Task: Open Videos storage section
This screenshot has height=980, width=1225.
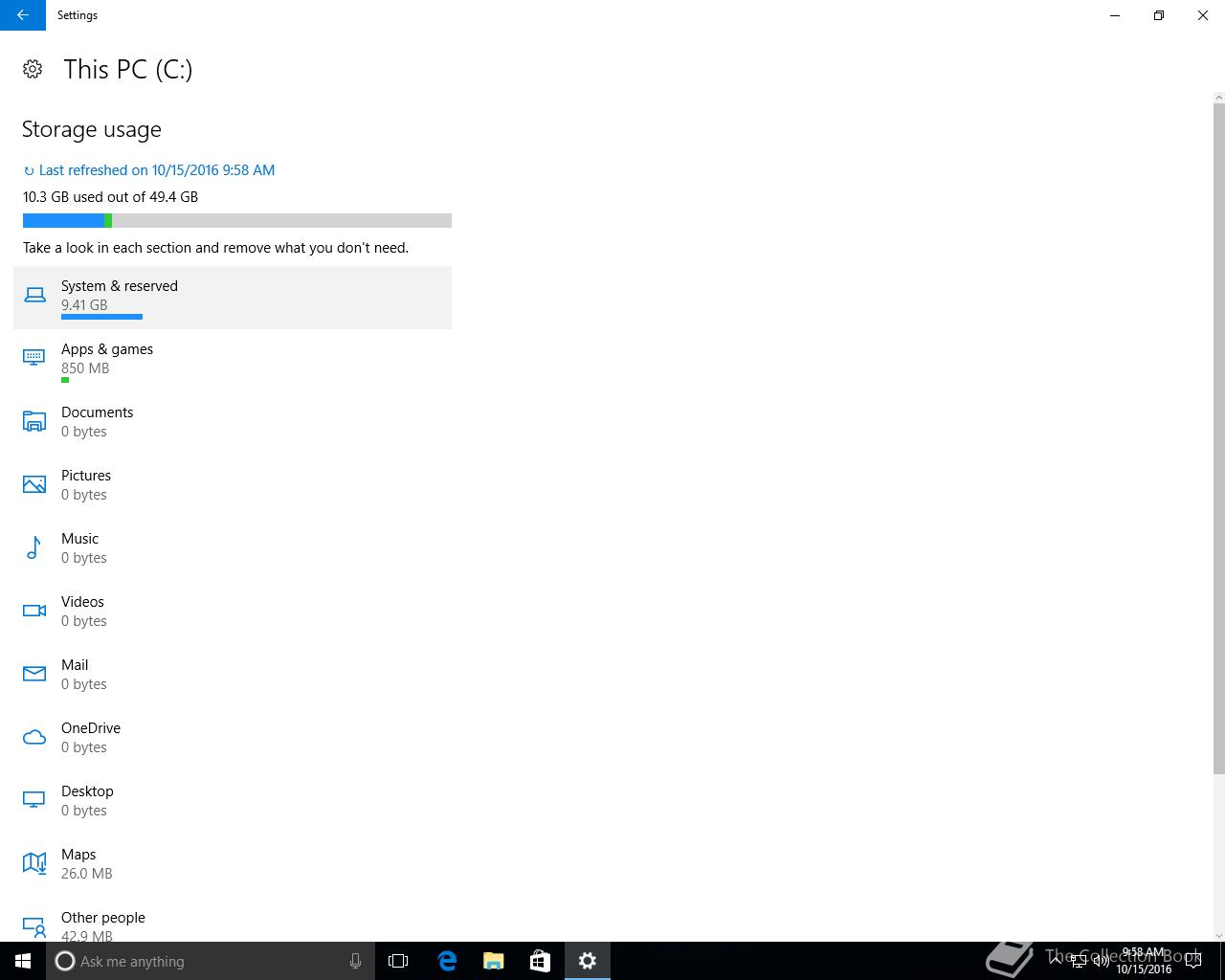Action: (233, 613)
